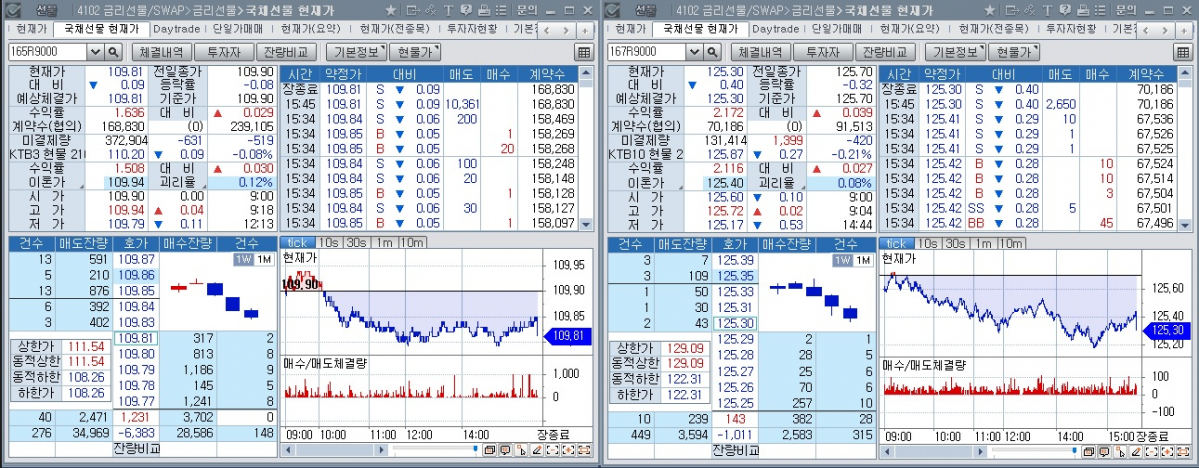Click 투자자 button in left window
This screenshot has height=468, width=1199.
coord(225,52)
